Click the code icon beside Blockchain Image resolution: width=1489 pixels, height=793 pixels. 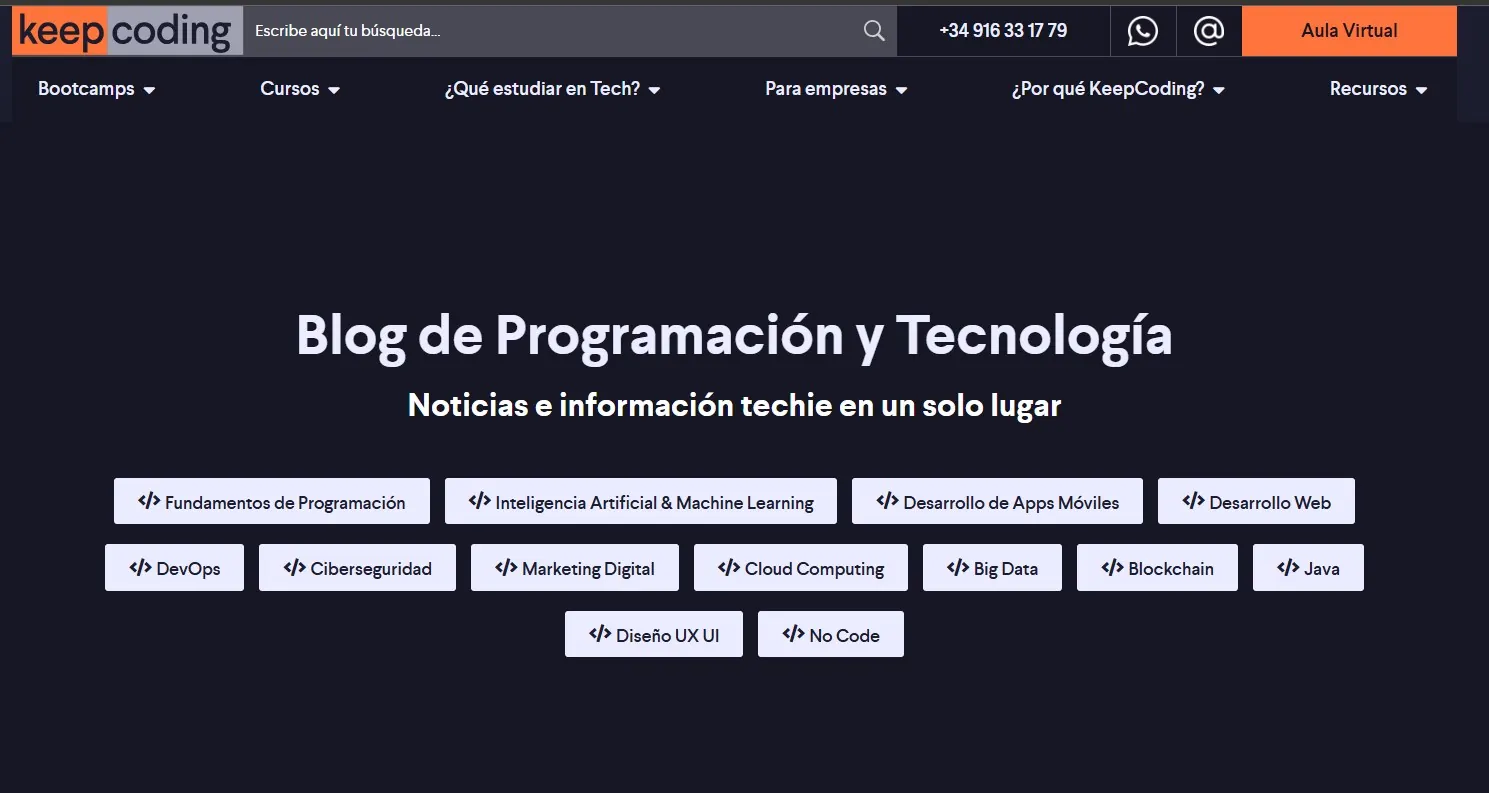(1112, 567)
